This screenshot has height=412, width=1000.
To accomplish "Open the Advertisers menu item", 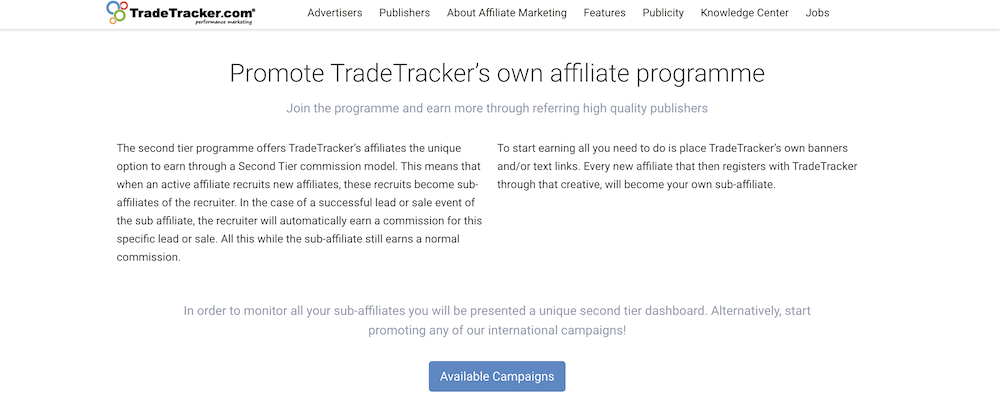I will point(335,13).
